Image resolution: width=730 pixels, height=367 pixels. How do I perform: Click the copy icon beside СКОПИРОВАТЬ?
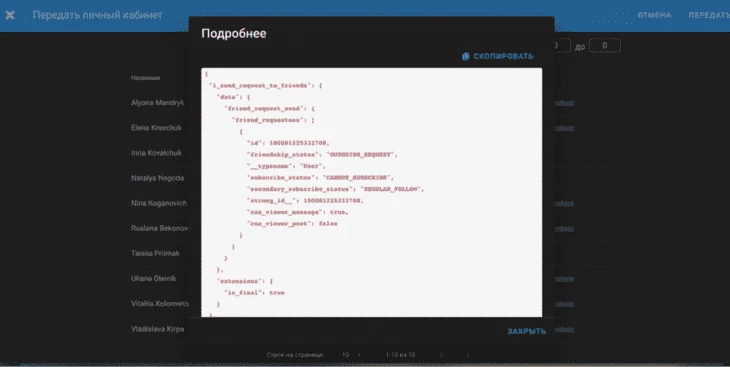point(465,56)
